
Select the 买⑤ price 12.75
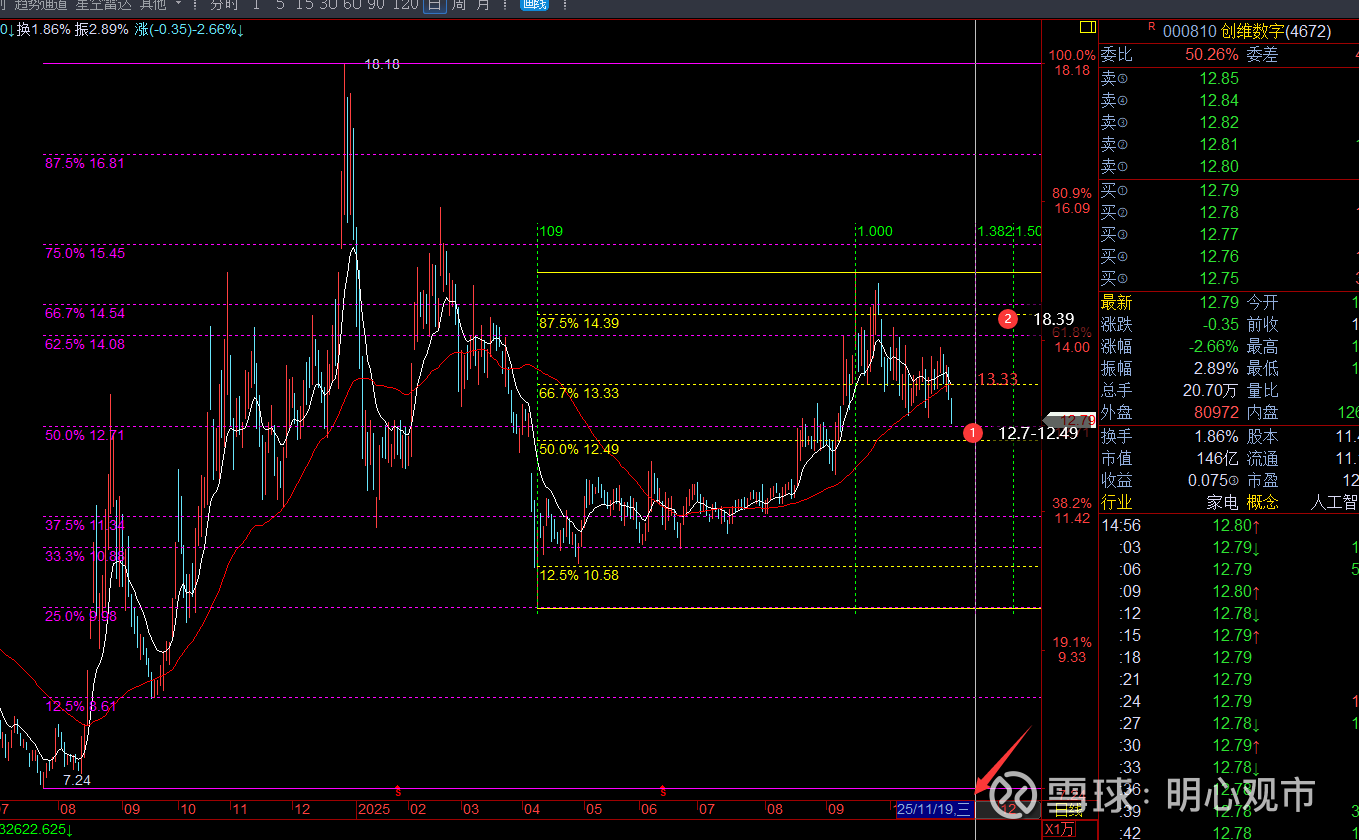1219,278
